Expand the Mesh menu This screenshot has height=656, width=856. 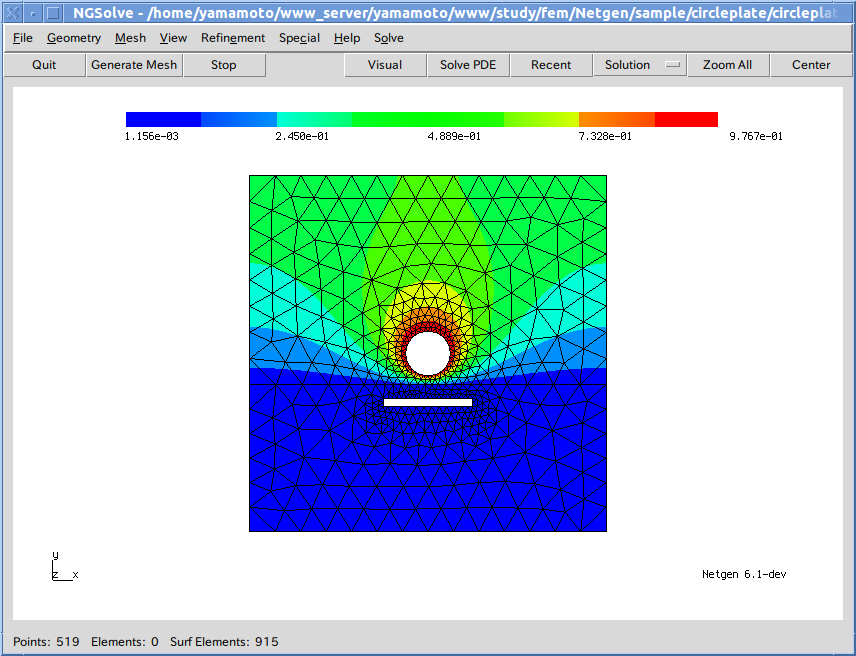coord(130,38)
